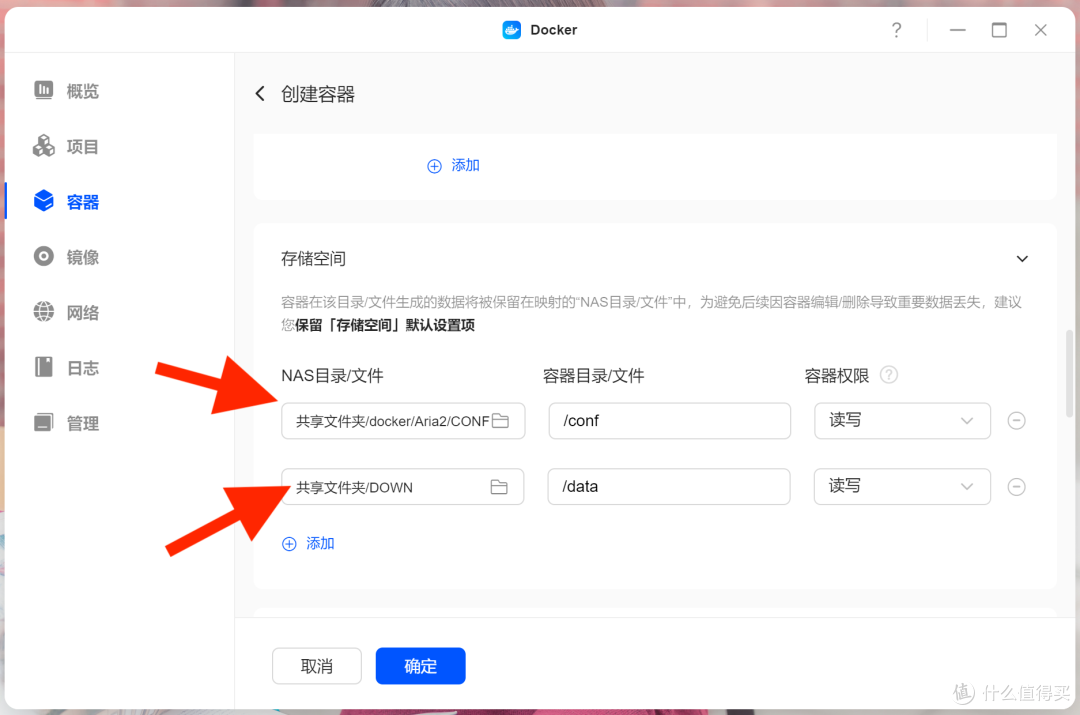
Task: Browse folder for the DOWN NAS path
Action: (499, 487)
